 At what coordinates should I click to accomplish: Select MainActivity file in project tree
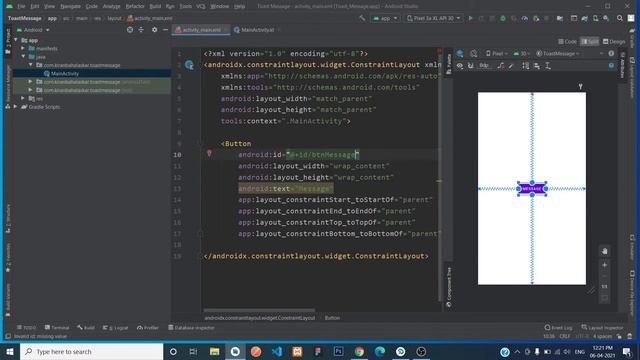coord(65,73)
